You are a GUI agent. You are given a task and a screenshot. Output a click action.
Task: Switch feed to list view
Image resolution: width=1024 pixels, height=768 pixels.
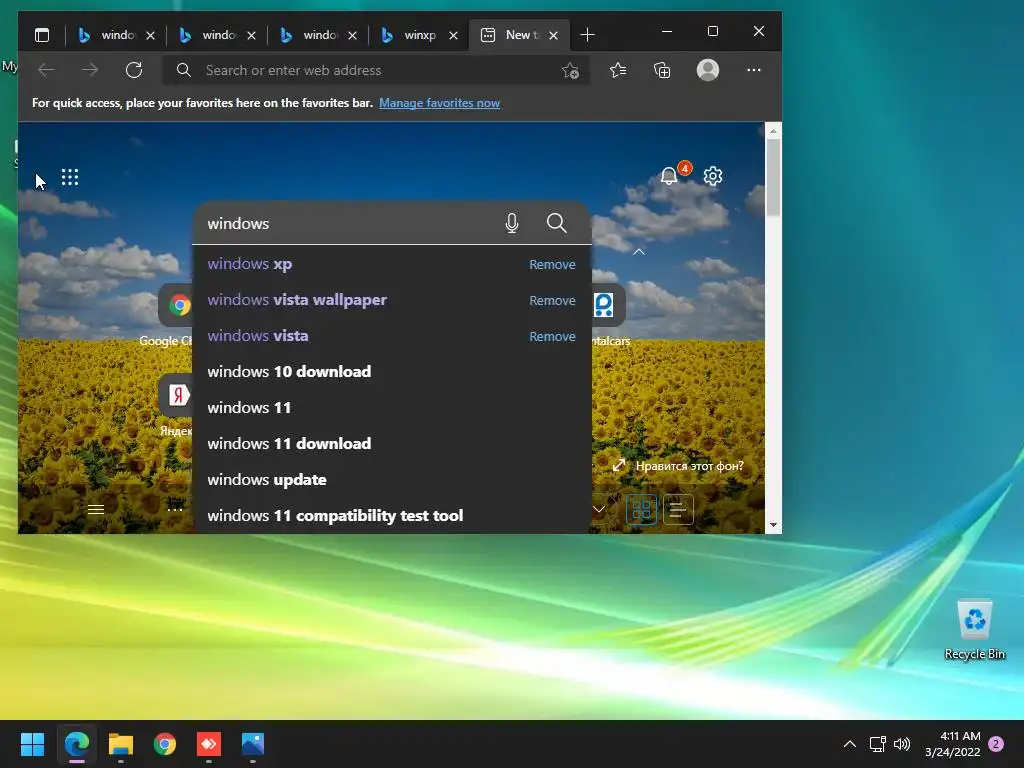(678, 509)
